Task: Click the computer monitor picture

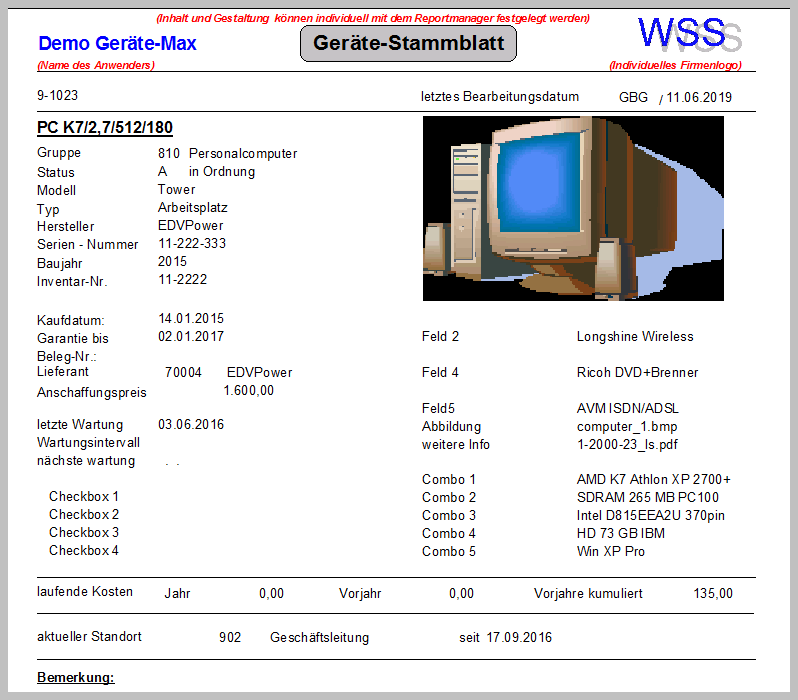Action: point(572,208)
